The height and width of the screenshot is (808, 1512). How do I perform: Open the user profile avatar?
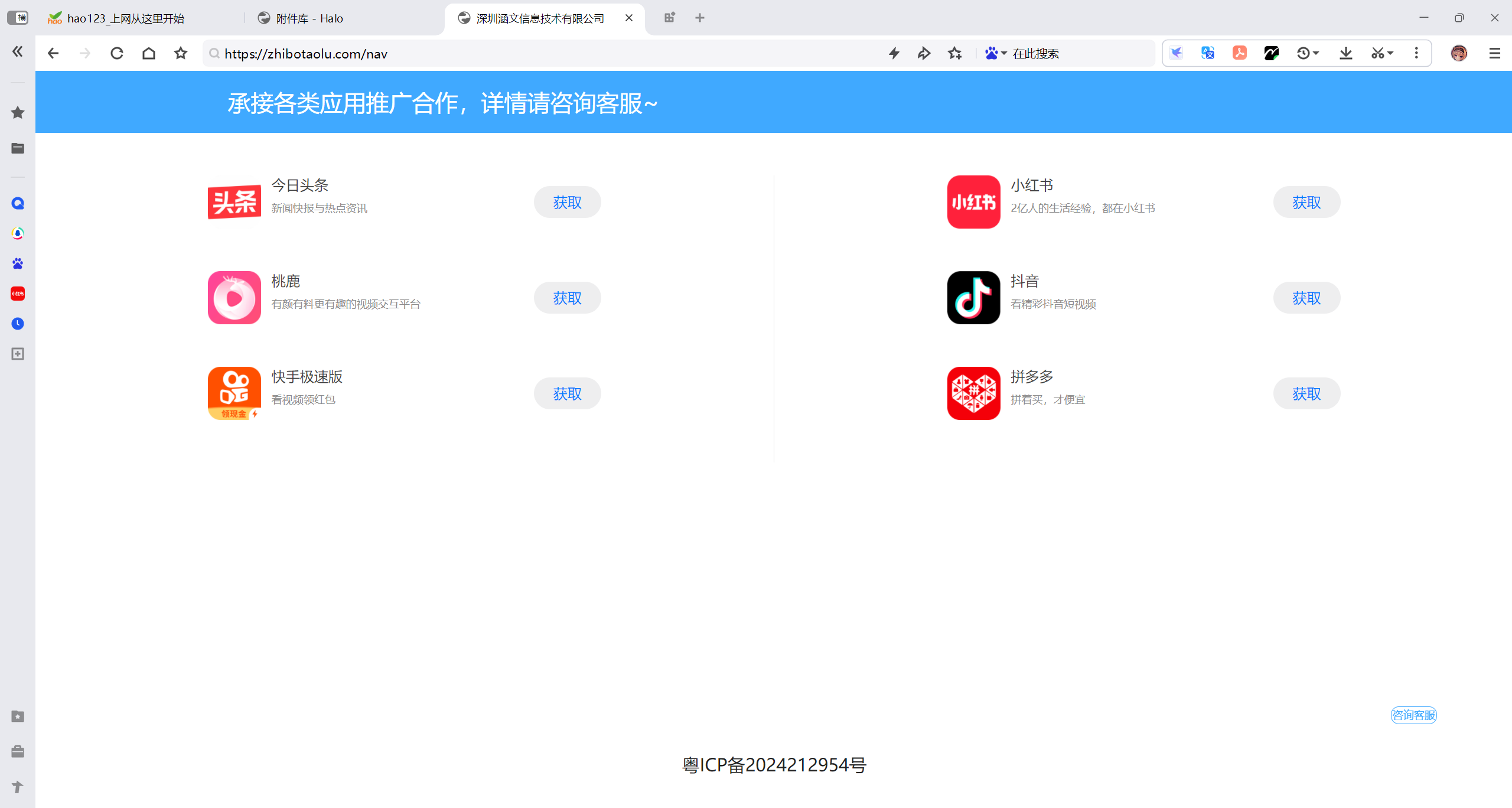(1459, 53)
